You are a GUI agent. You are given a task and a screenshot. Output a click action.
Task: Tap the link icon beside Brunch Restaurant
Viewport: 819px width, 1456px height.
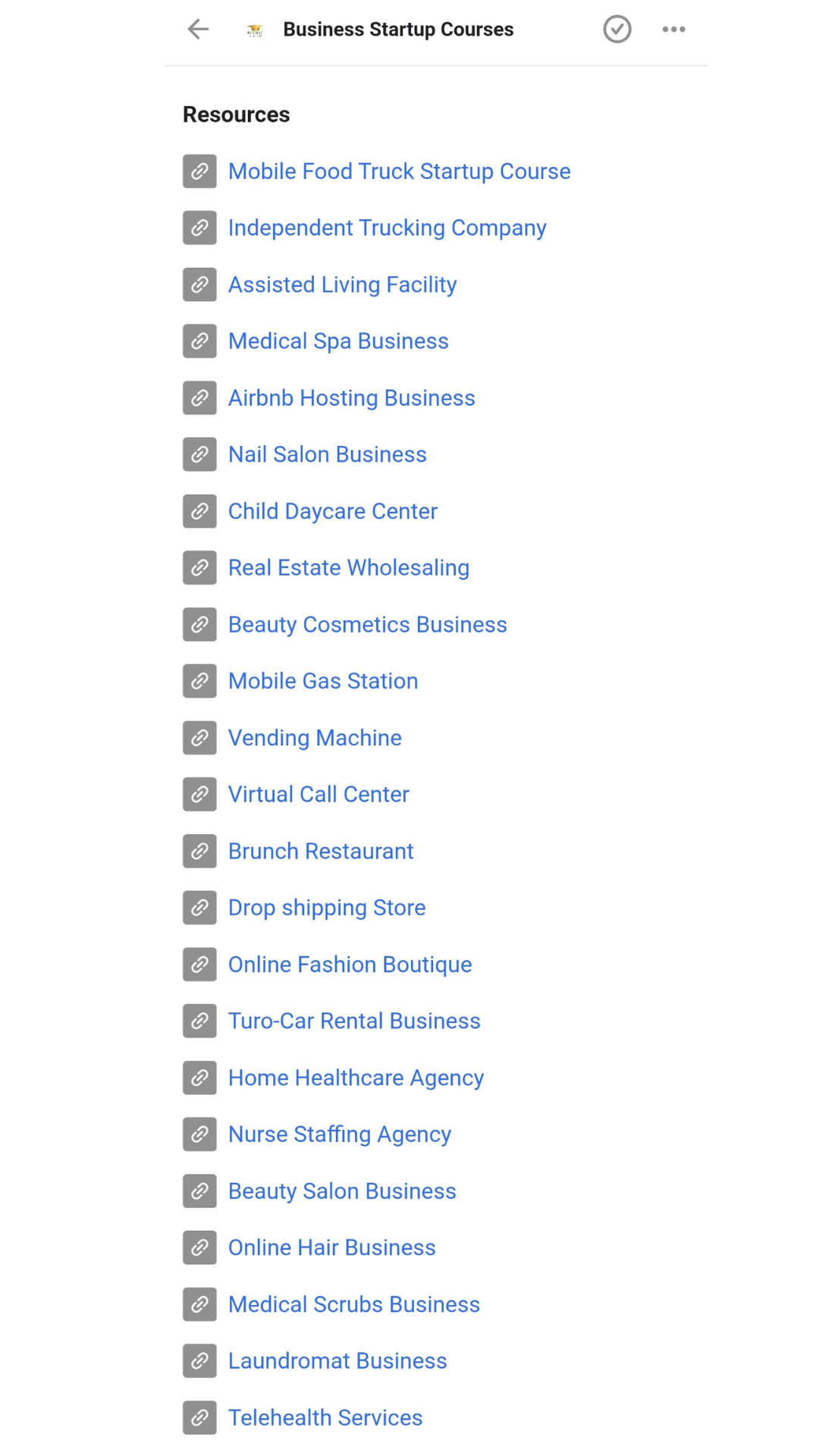coord(199,851)
